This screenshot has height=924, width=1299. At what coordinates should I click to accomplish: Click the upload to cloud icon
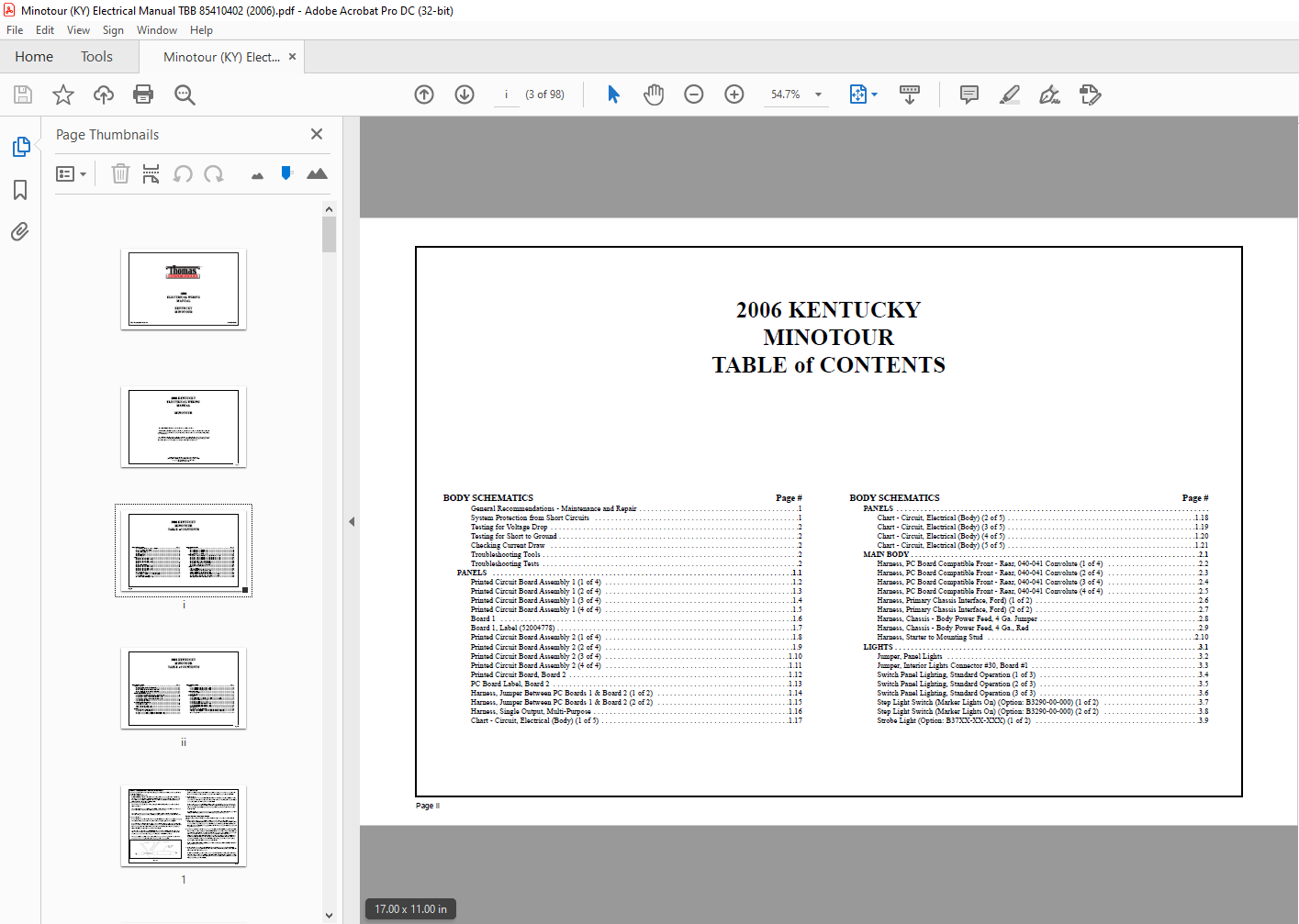click(x=104, y=95)
